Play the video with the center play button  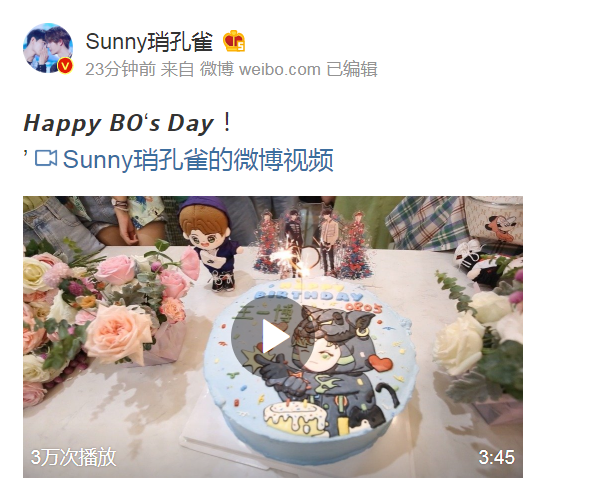tap(273, 336)
